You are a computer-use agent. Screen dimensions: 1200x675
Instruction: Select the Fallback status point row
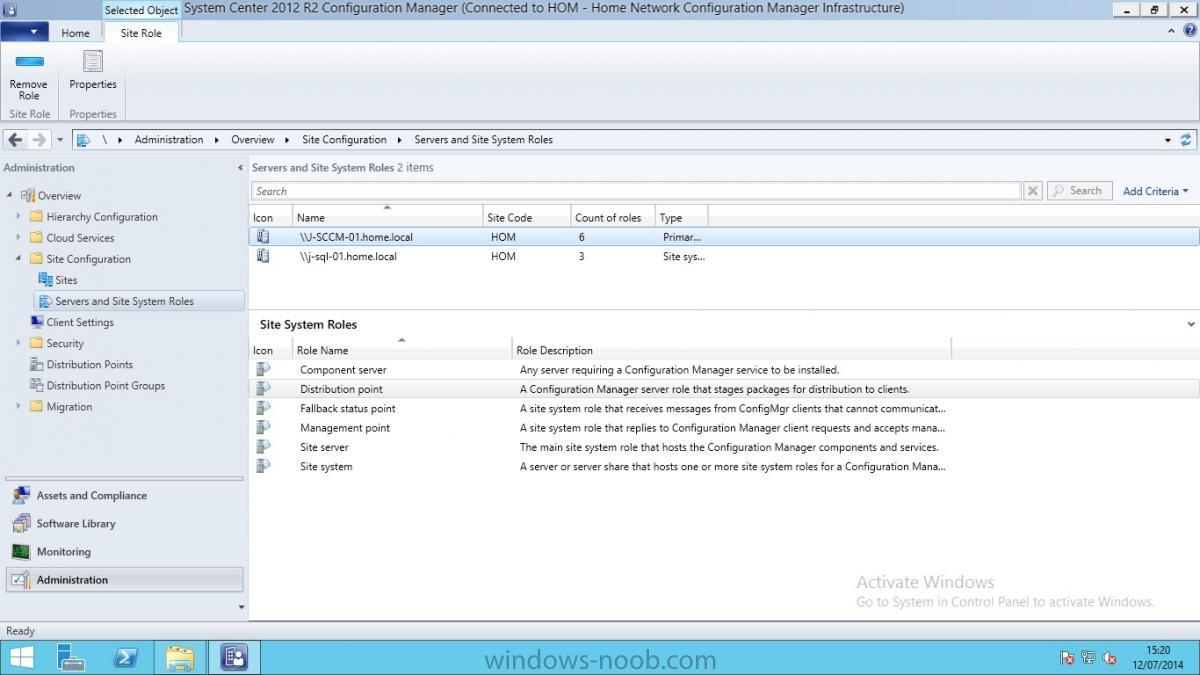724,408
